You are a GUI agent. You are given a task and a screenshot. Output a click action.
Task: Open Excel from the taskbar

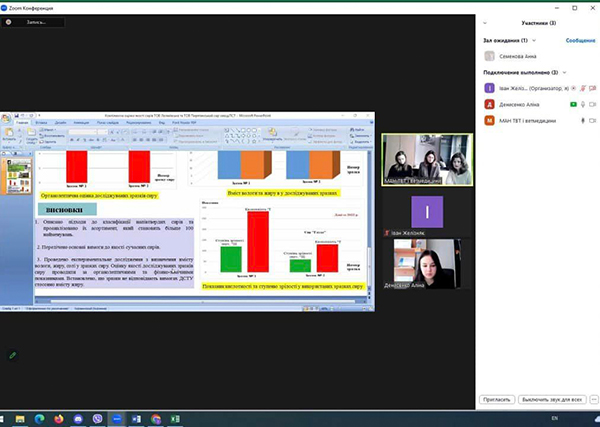[175, 419]
